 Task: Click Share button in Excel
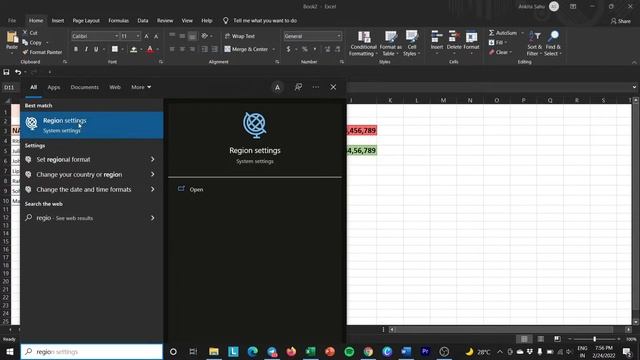[620, 21]
